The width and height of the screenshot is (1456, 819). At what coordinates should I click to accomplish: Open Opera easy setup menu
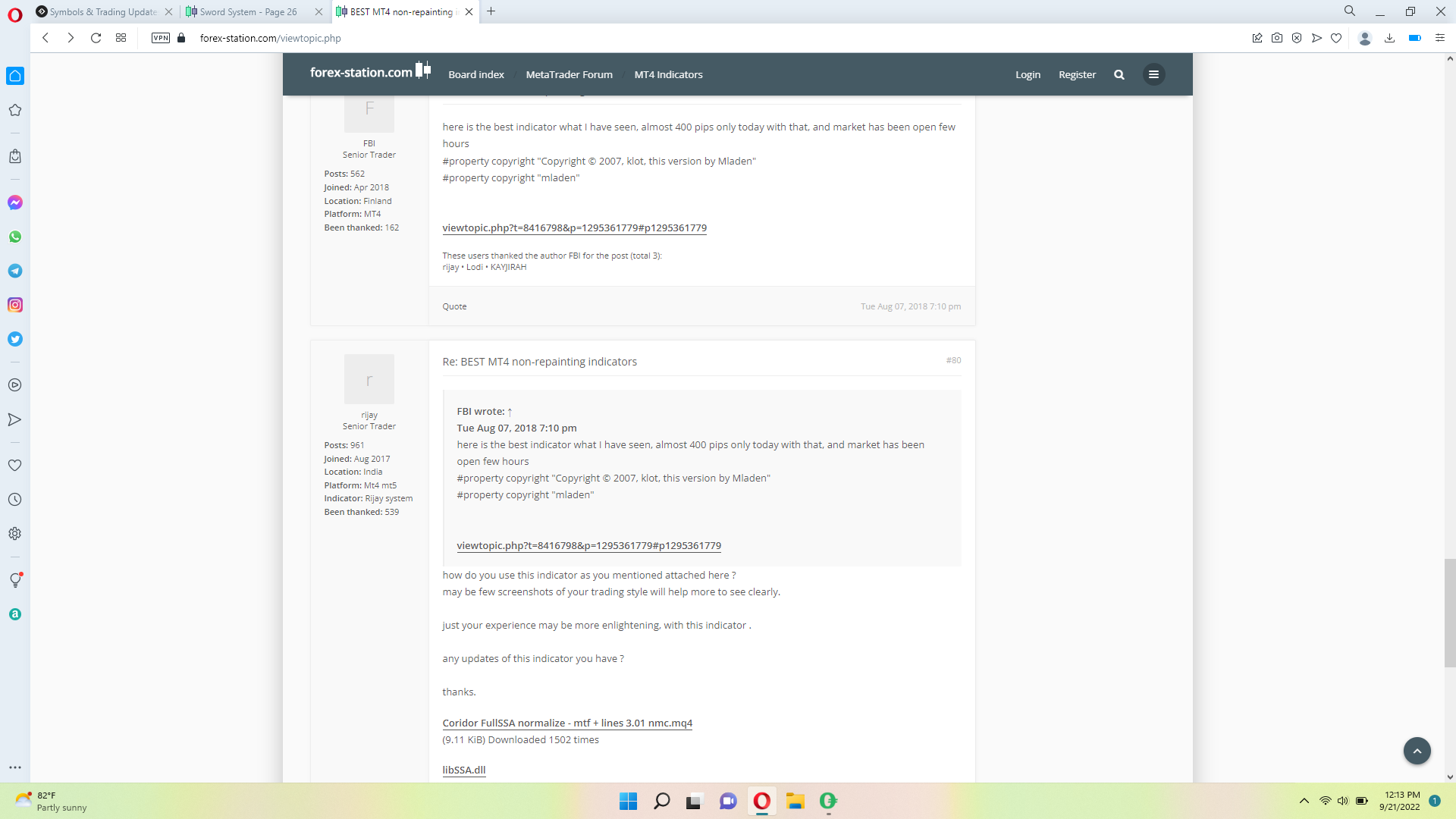coord(1440,38)
